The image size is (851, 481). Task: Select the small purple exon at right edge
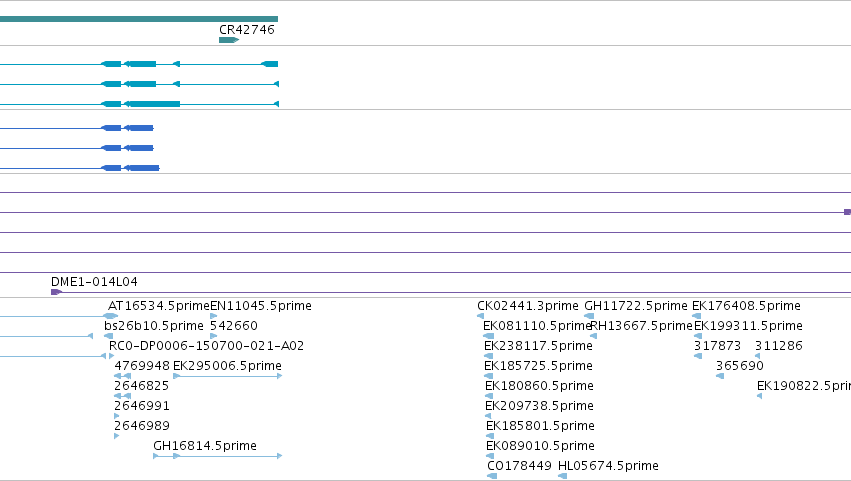point(847,212)
